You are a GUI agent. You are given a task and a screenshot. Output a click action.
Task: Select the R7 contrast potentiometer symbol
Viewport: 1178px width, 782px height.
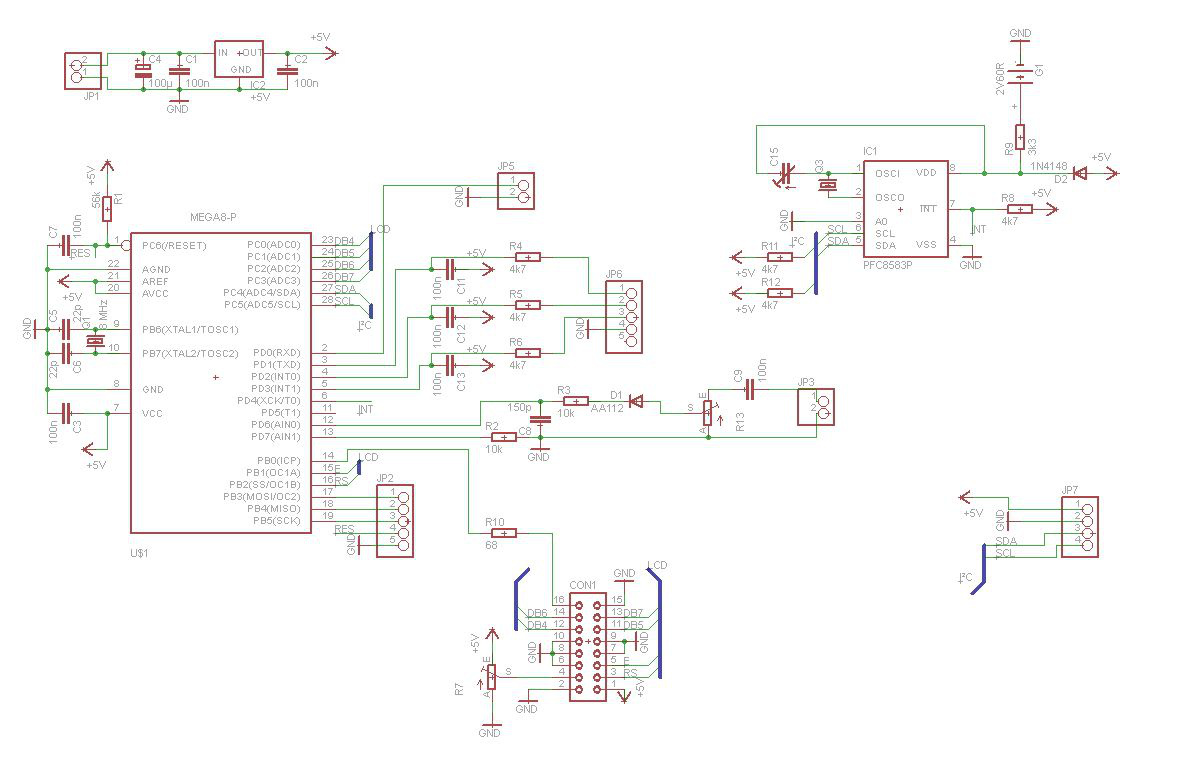point(491,676)
